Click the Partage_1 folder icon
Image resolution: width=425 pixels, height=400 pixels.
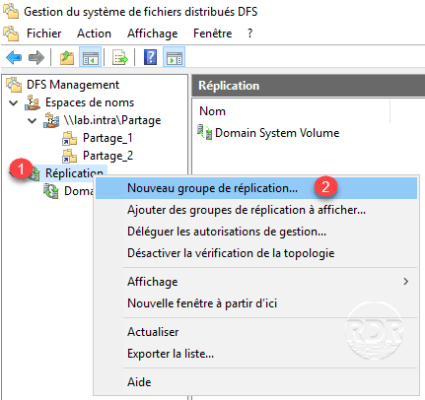pyautogui.click(x=69, y=138)
